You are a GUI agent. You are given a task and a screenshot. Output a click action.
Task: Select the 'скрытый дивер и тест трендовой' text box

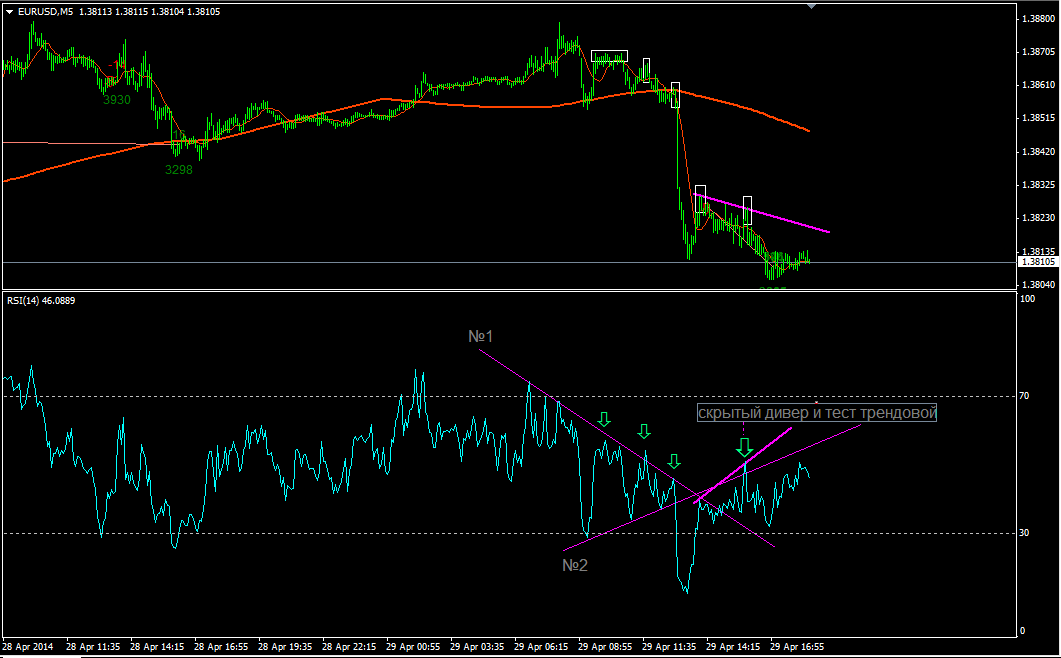point(817,413)
